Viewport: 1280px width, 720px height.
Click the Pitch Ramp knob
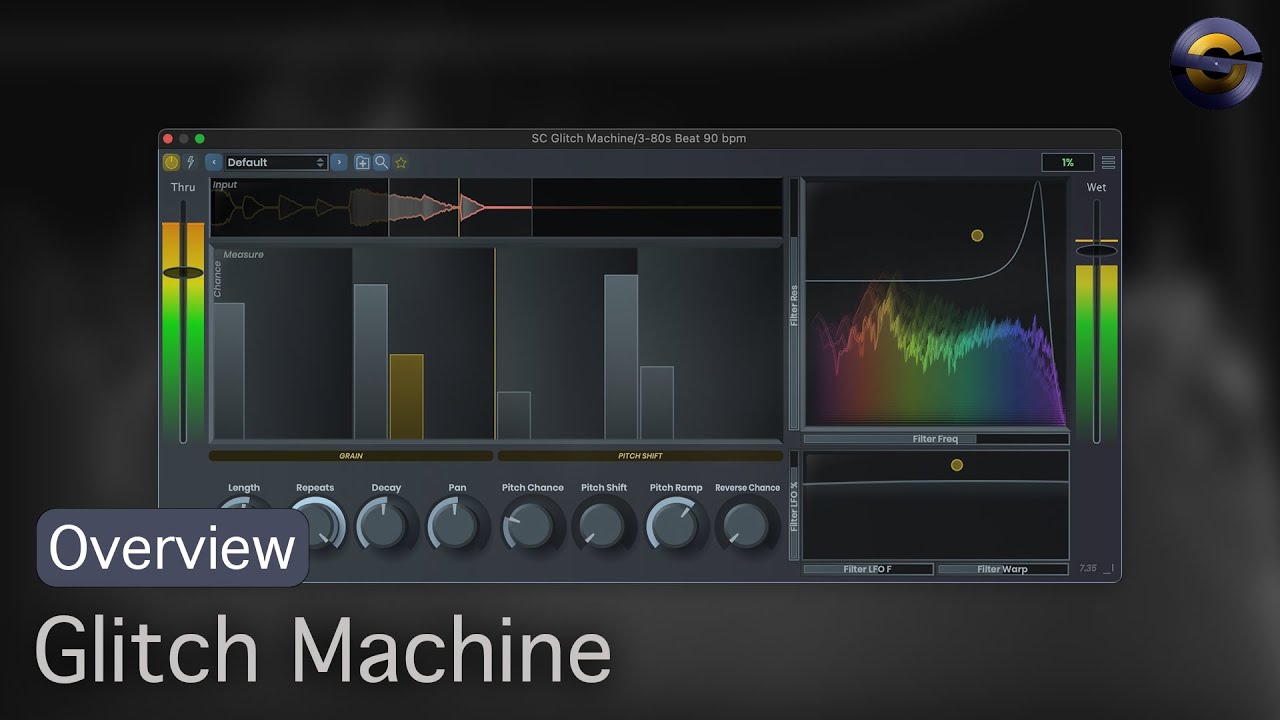[676, 525]
